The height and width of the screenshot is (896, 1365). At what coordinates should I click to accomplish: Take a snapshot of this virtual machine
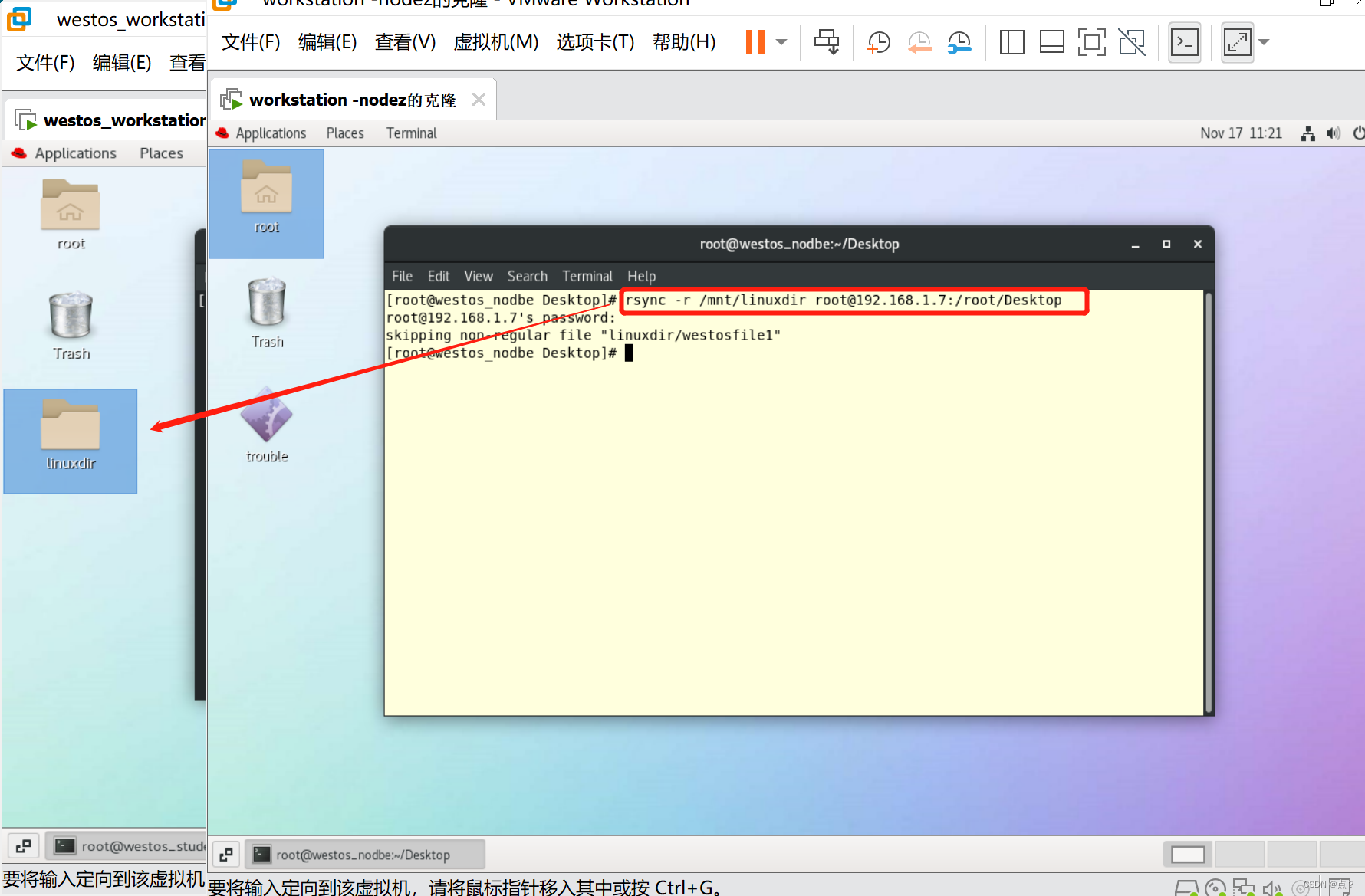(x=878, y=42)
